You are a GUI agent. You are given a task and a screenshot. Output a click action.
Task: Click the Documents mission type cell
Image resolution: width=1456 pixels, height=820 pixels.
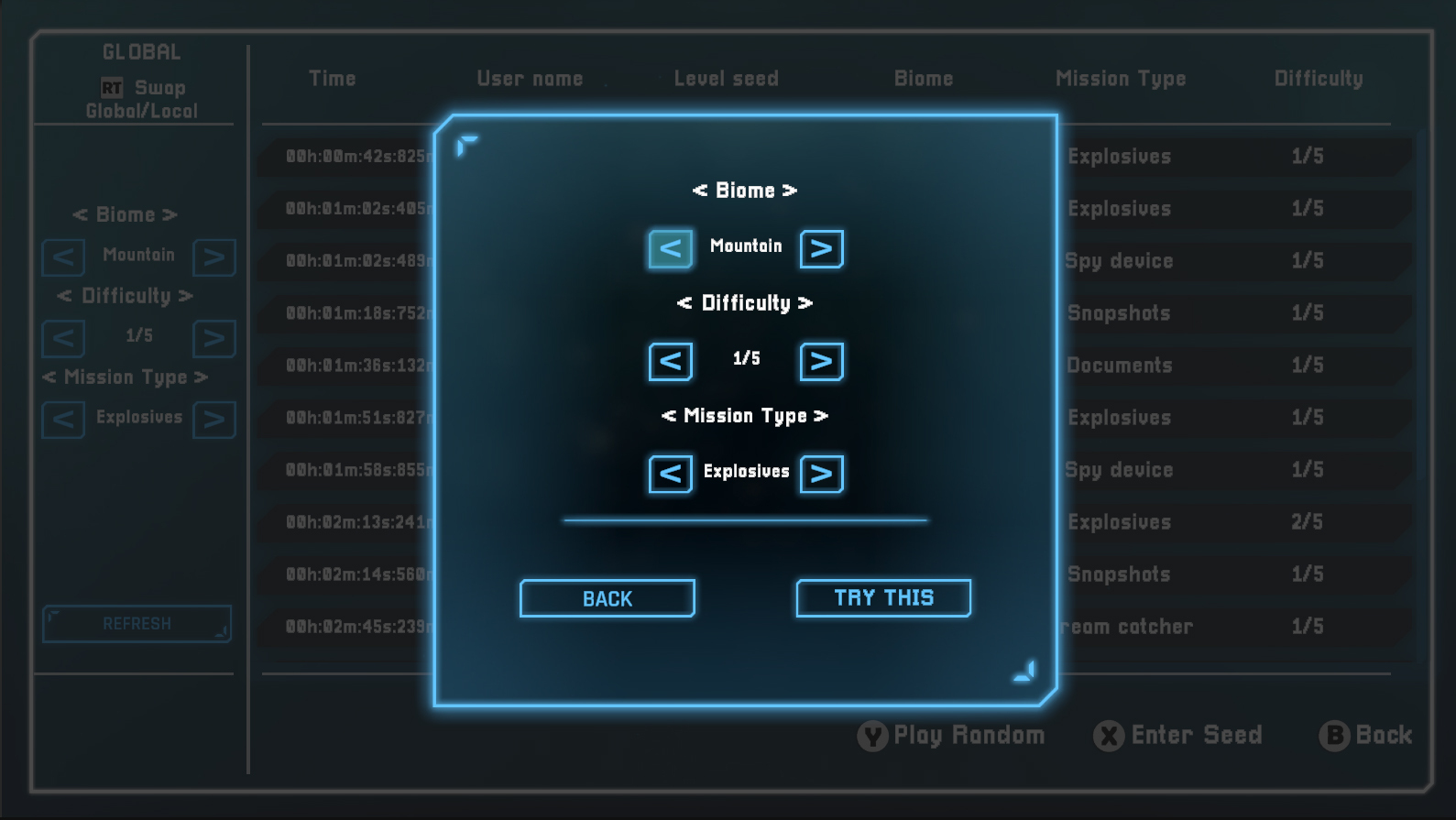click(x=1119, y=366)
